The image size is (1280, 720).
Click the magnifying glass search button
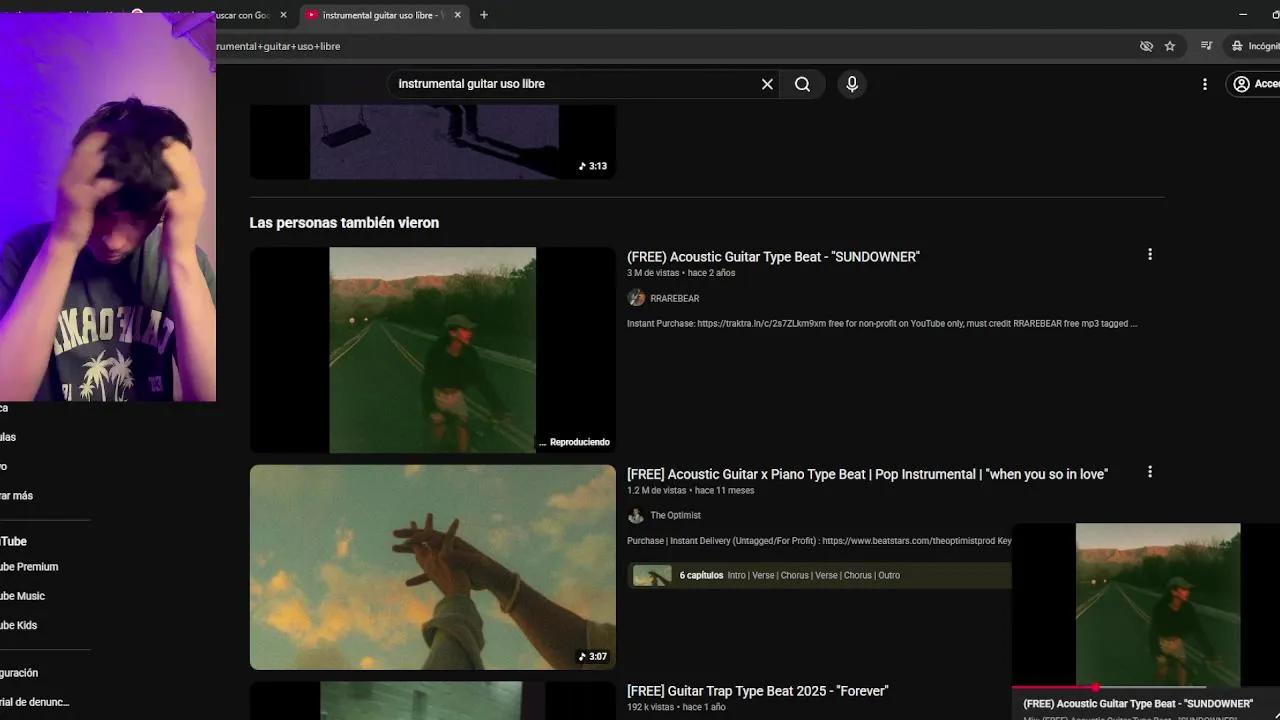point(802,84)
